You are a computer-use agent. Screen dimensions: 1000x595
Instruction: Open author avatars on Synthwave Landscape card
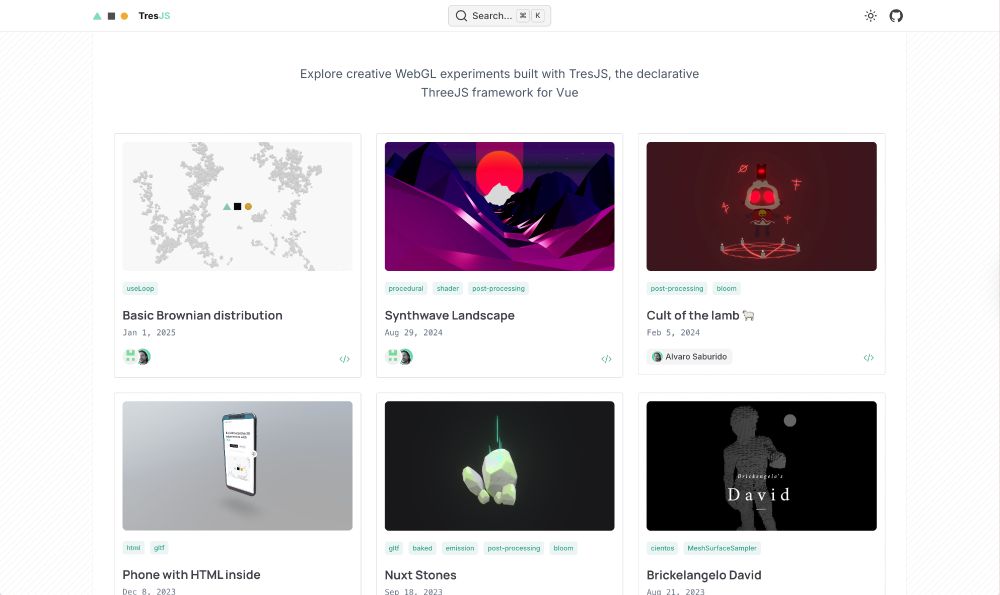point(399,356)
